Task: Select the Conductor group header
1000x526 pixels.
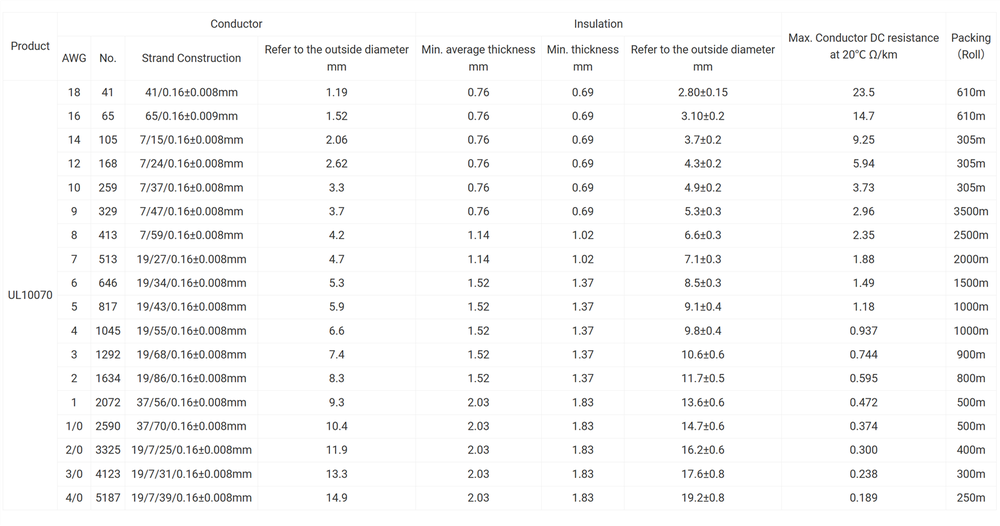Action: tap(236, 24)
